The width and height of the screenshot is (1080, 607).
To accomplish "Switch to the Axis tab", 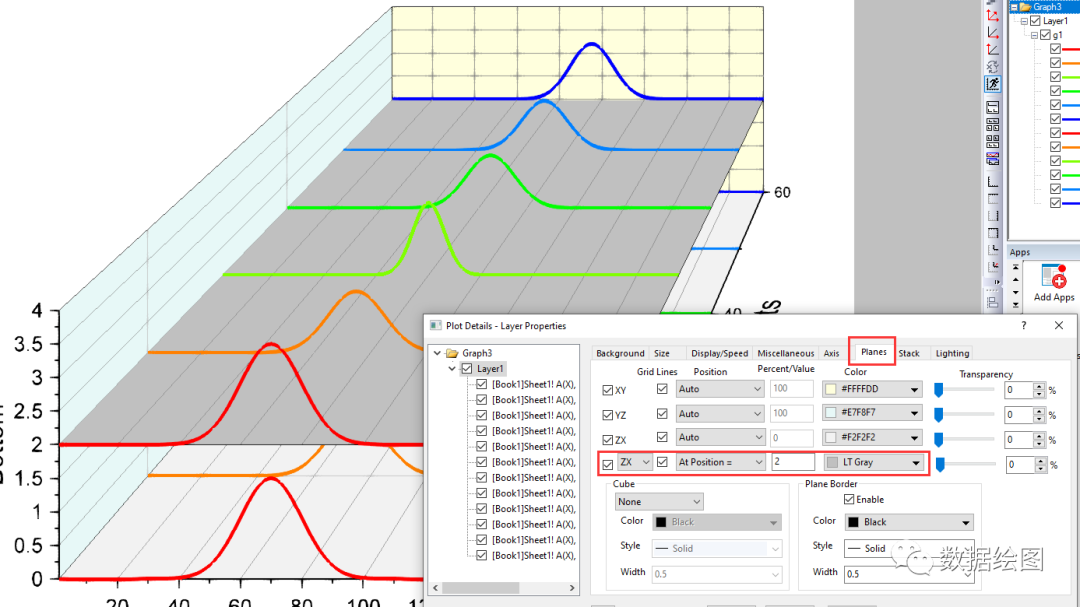I will (831, 353).
